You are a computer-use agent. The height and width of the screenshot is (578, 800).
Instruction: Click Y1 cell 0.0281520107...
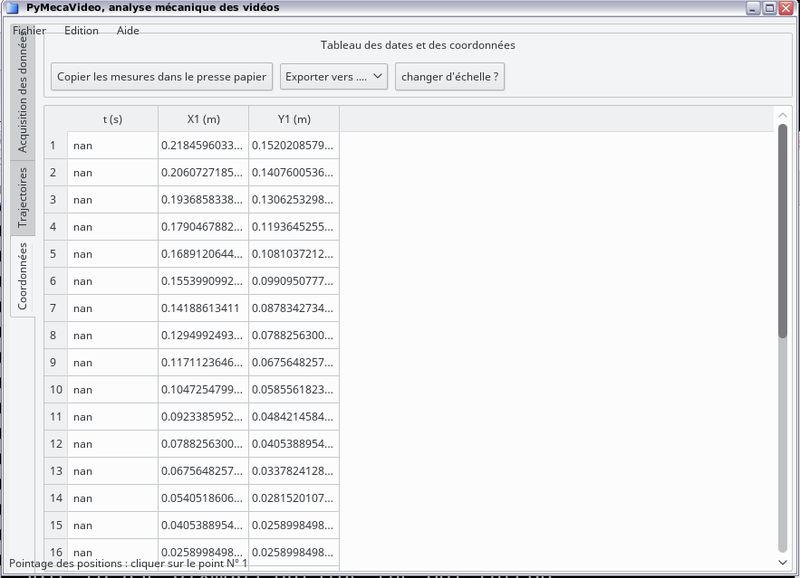pyautogui.click(x=294, y=498)
